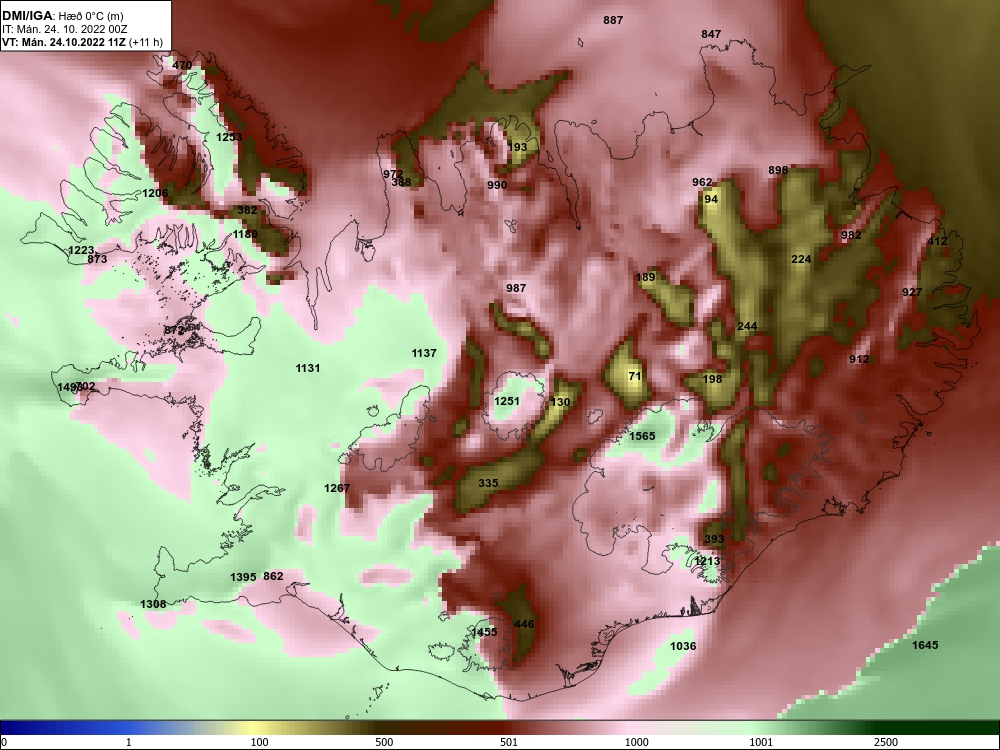Click the color scale label "500"
The image size is (1000, 750).
(x=384, y=742)
